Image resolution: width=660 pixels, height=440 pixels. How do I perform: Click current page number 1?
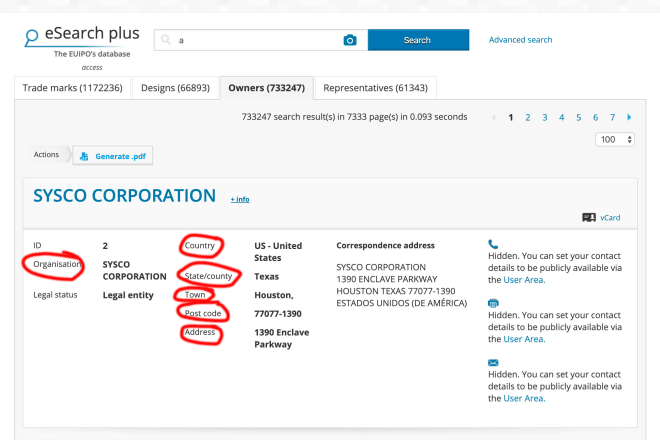pyautogui.click(x=511, y=117)
